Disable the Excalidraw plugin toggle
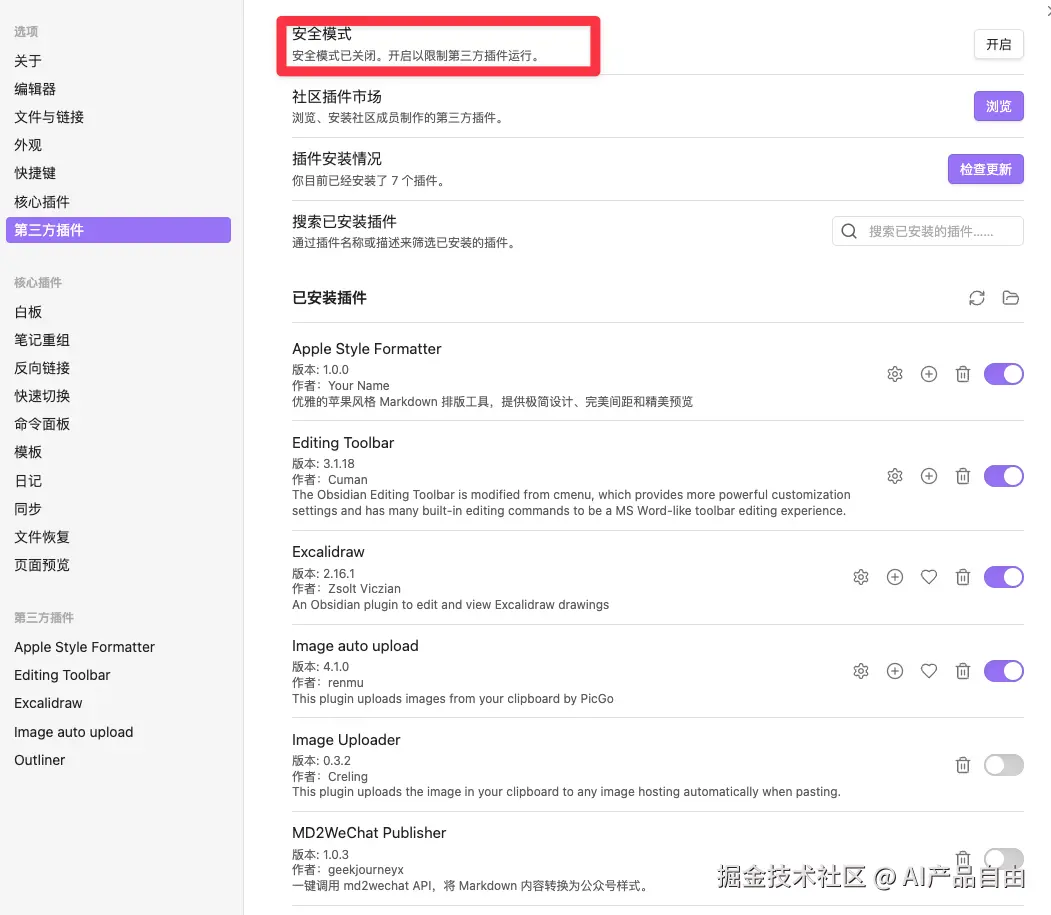This screenshot has width=1051, height=915. (x=1004, y=577)
